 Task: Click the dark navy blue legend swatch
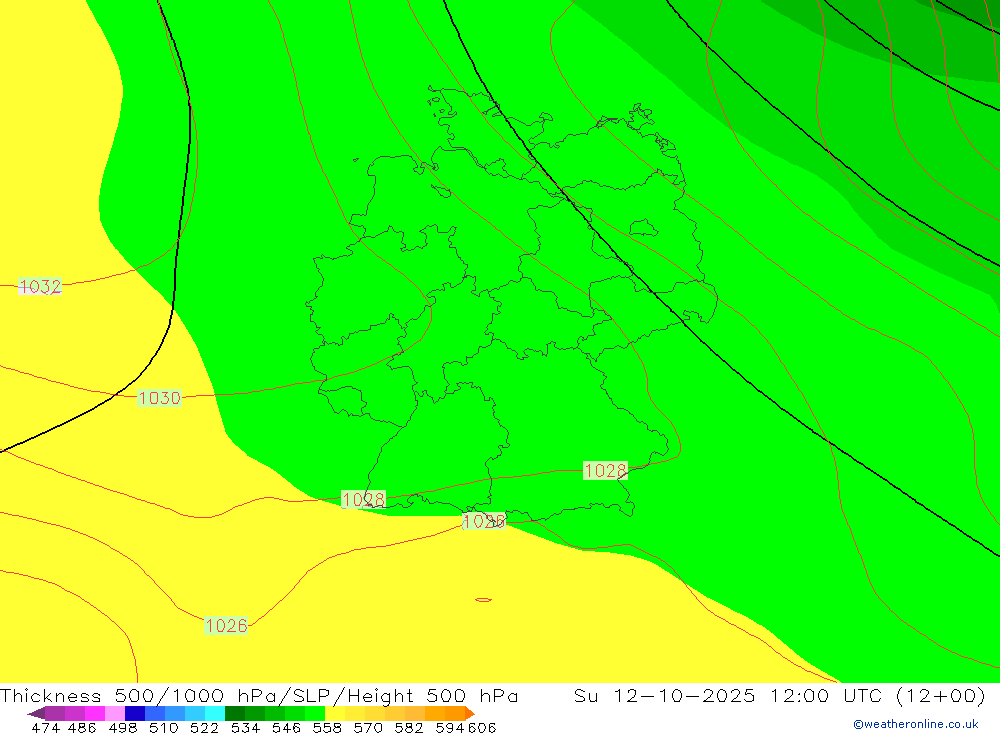point(135,713)
